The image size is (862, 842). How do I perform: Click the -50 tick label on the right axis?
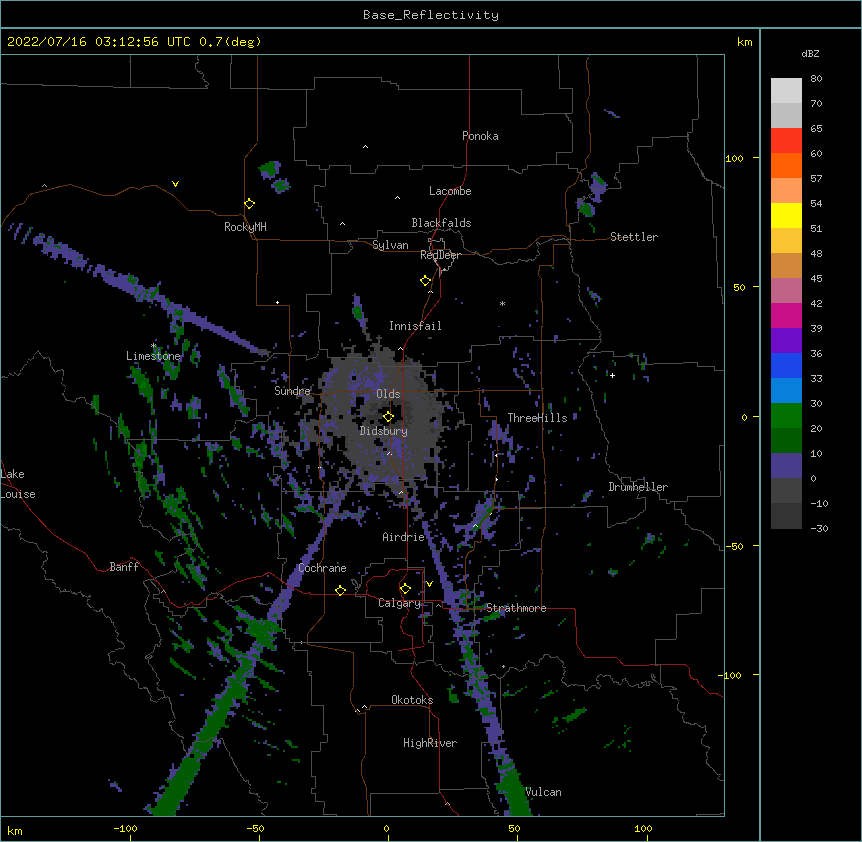click(734, 546)
